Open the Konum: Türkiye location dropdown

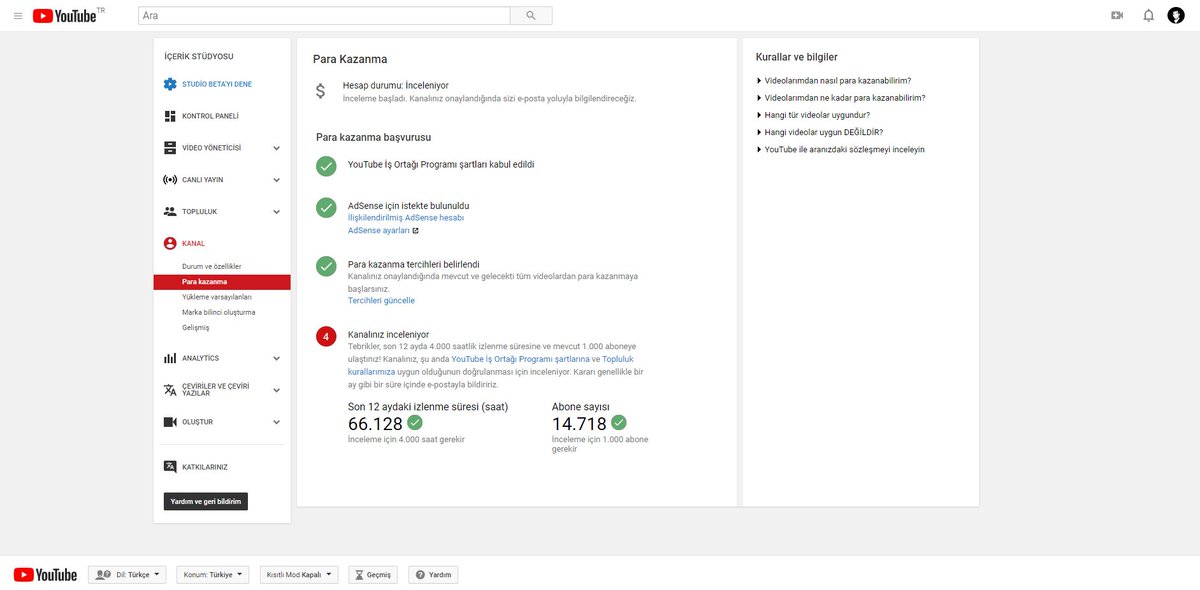(213, 575)
